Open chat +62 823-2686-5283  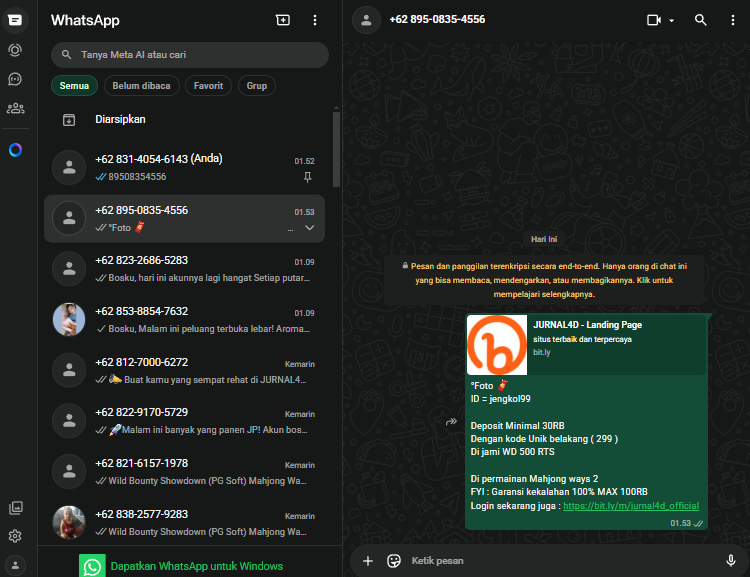[184, 269]
